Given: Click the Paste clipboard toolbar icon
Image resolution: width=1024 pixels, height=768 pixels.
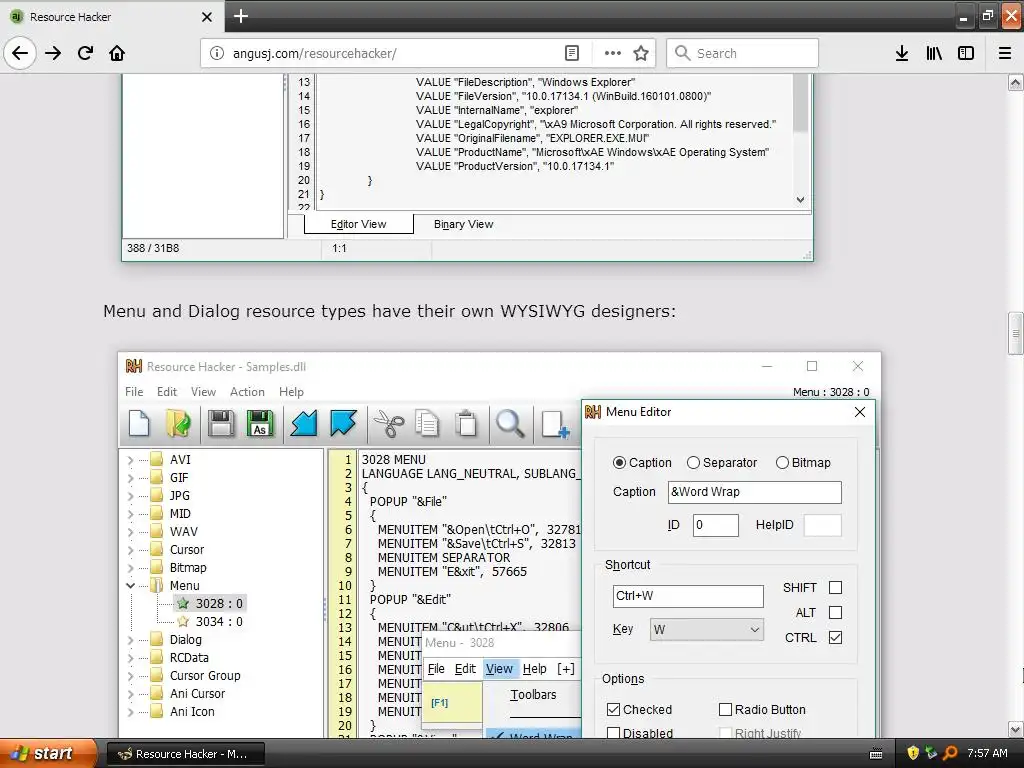Looking at the screenshot, I should (466, 423).
